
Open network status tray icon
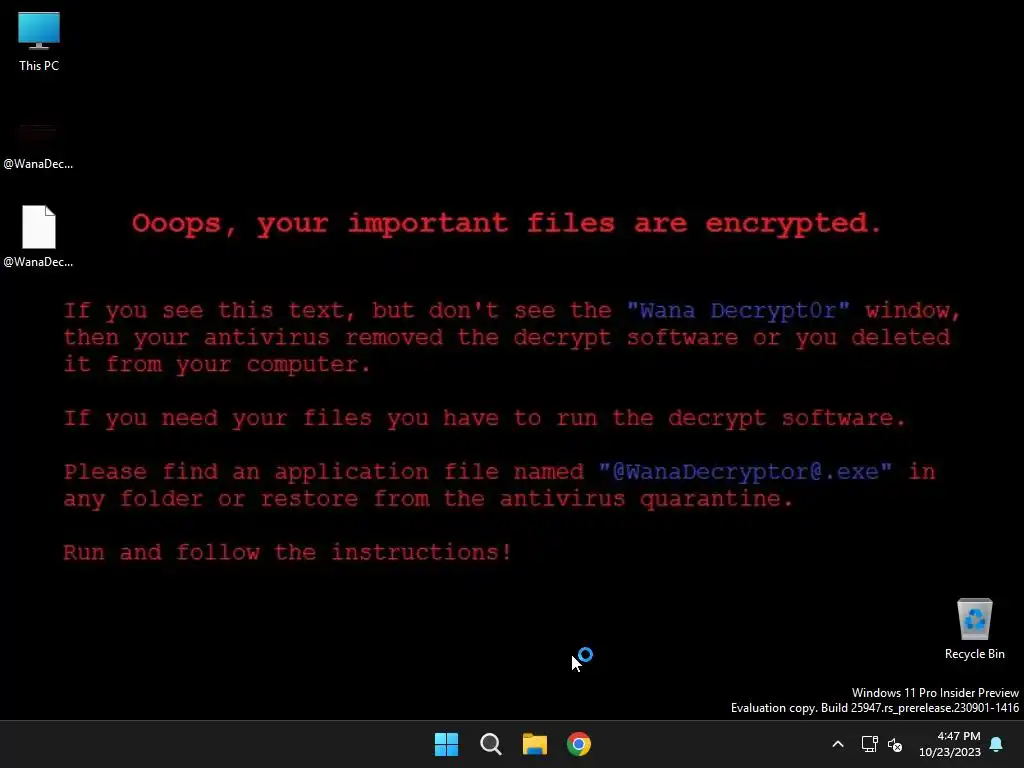(x=869, y=744)
